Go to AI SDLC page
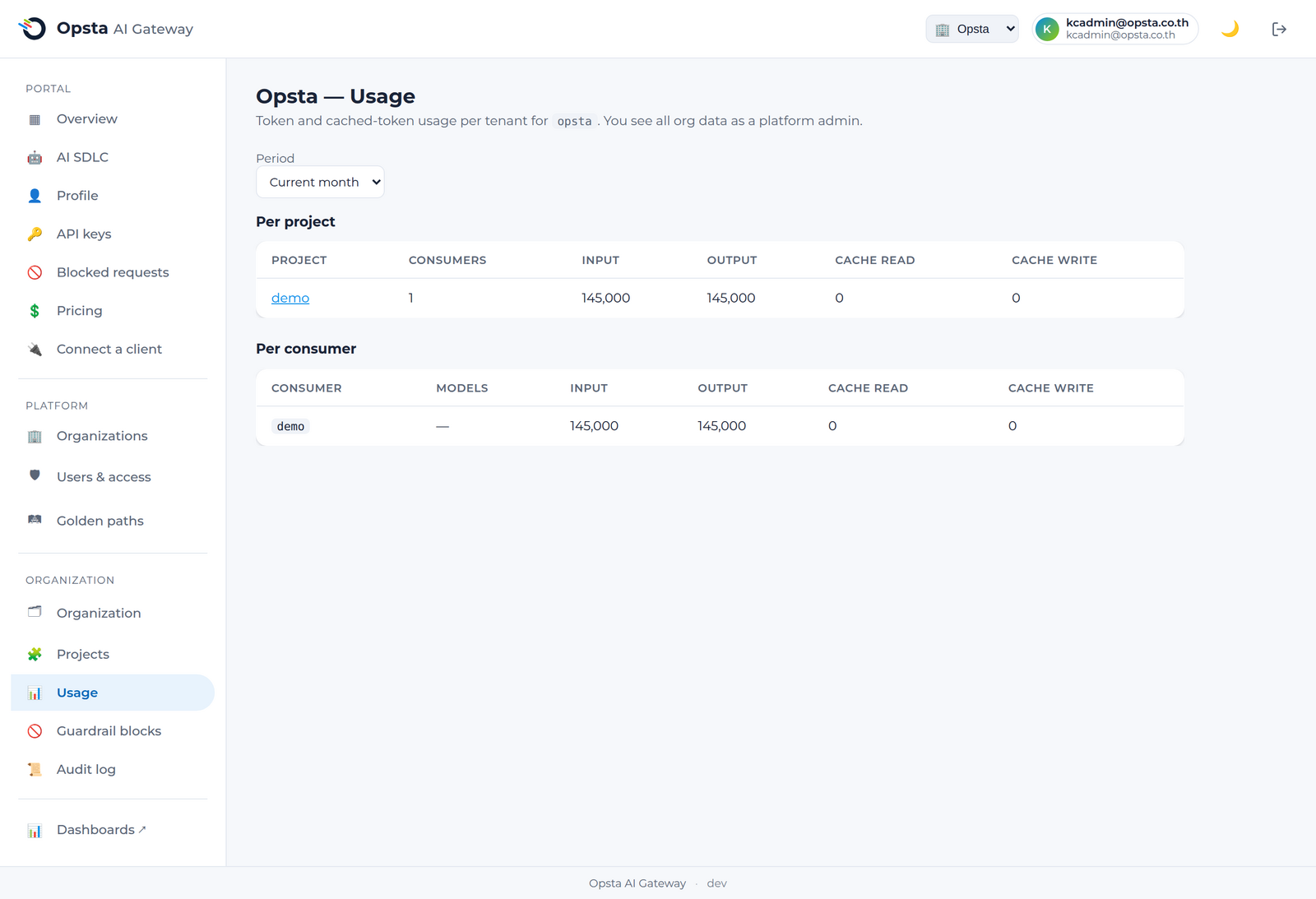This screenshot has height=899, width=1316. point(113,157)
